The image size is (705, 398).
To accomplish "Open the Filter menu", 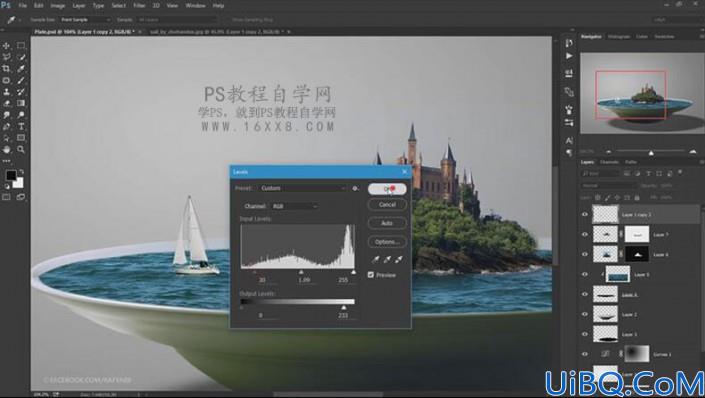I will pos(139,6).
